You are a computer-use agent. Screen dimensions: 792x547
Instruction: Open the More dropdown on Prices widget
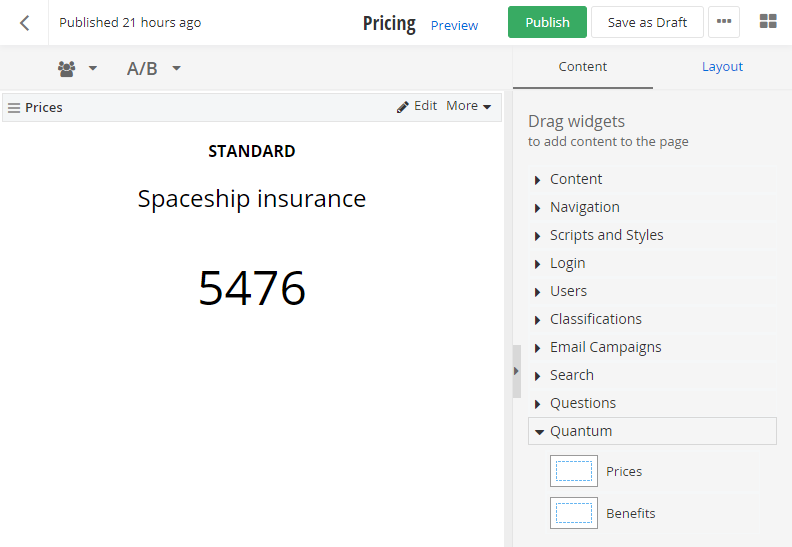click(x=468, y=106)
